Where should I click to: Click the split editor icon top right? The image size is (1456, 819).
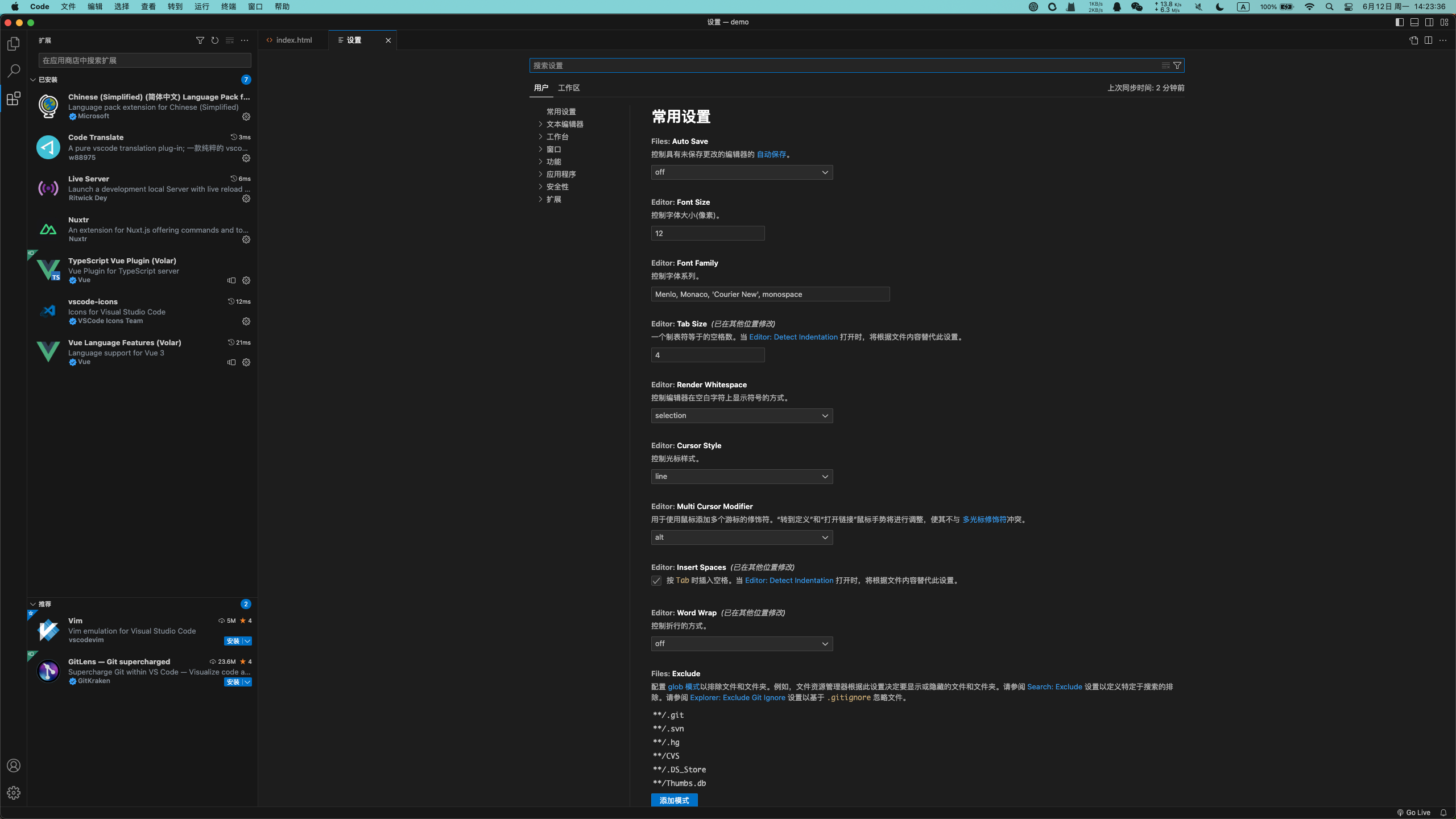pyautogui.click(x=1428, y=40)
